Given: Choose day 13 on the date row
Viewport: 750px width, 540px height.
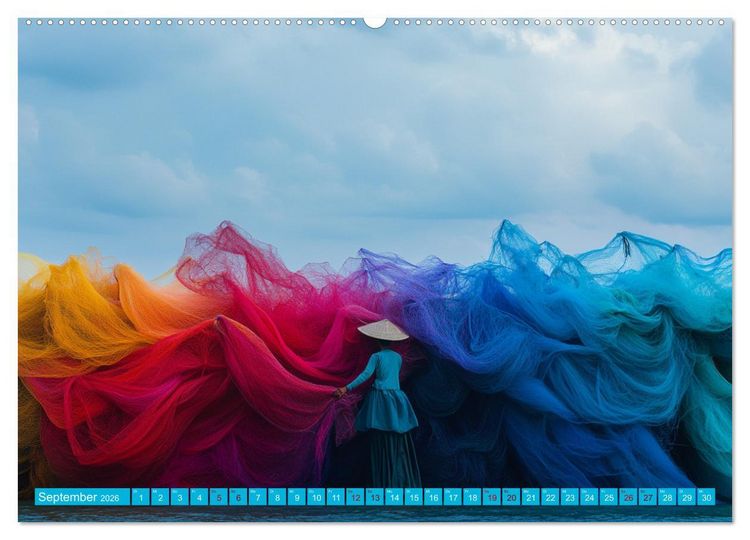Looking at the screenshot, I should [x=374, y=497].
